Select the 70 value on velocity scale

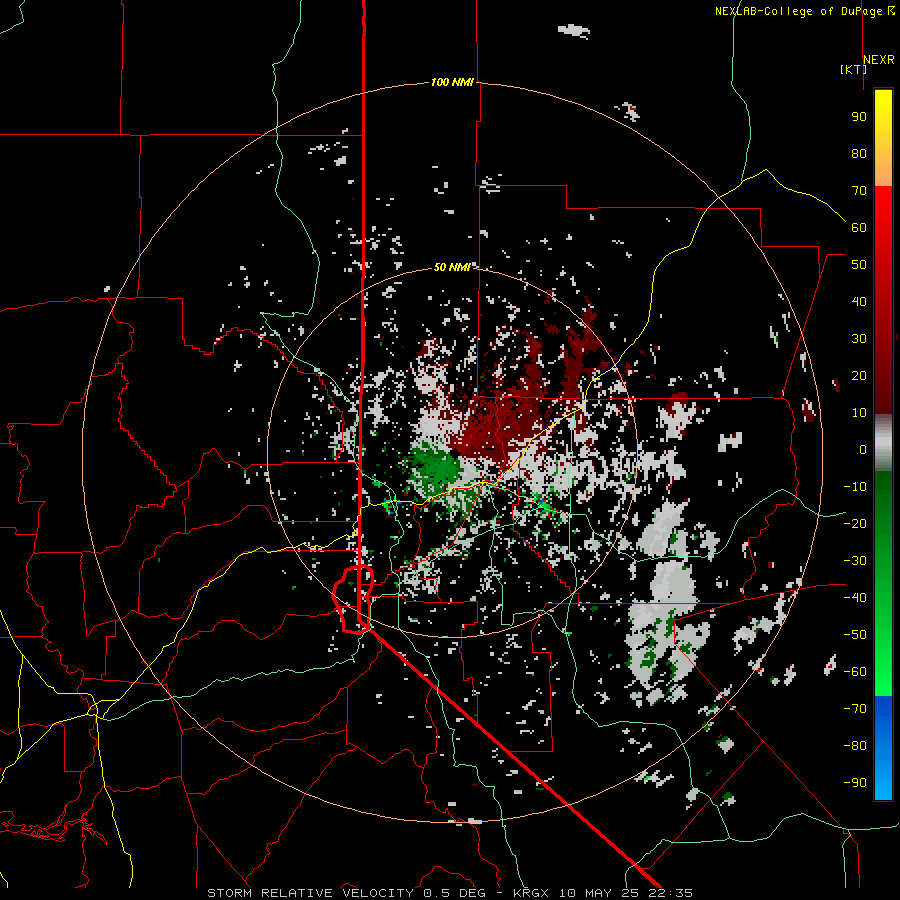coord(859,191)
